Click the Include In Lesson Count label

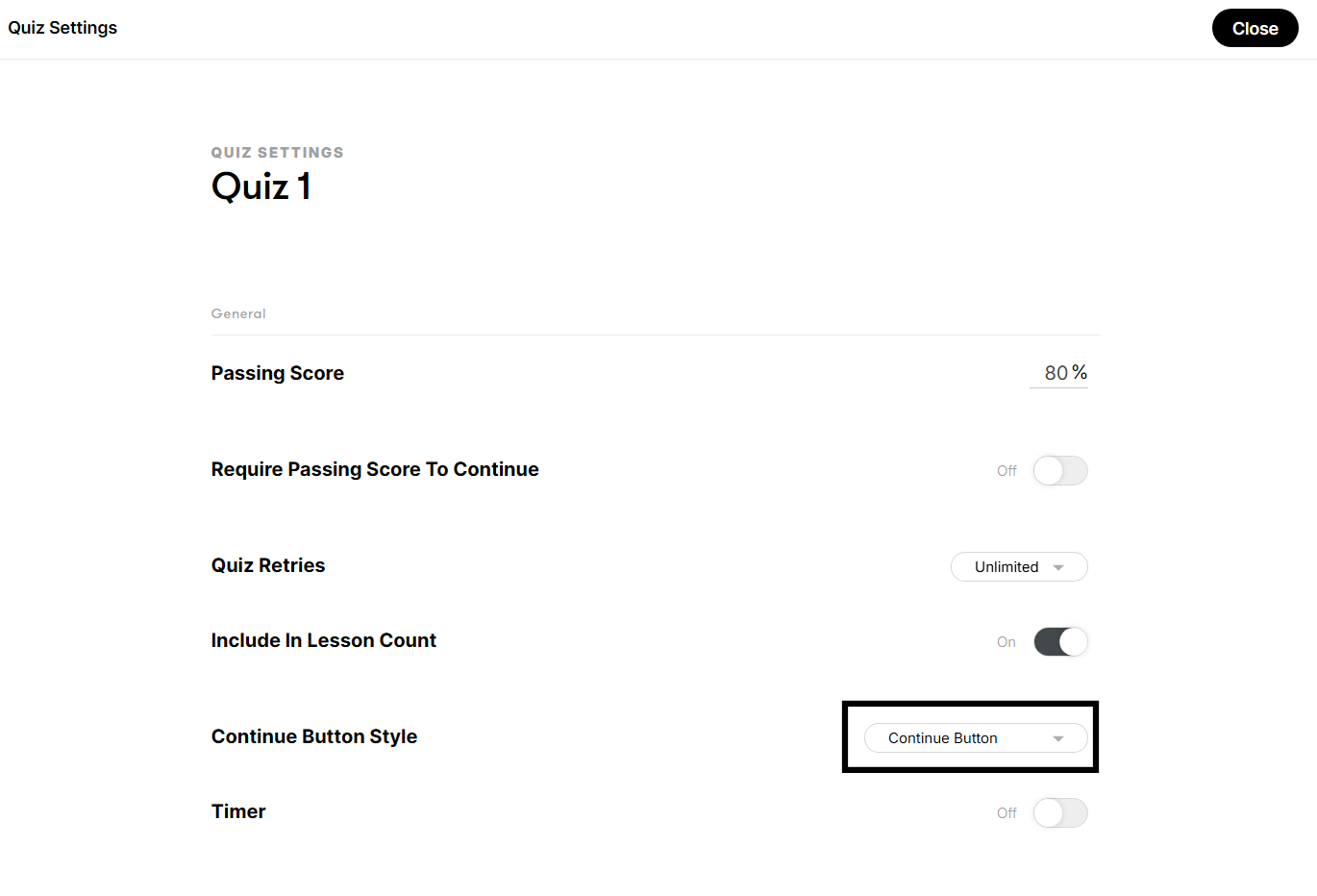point(324,640)
